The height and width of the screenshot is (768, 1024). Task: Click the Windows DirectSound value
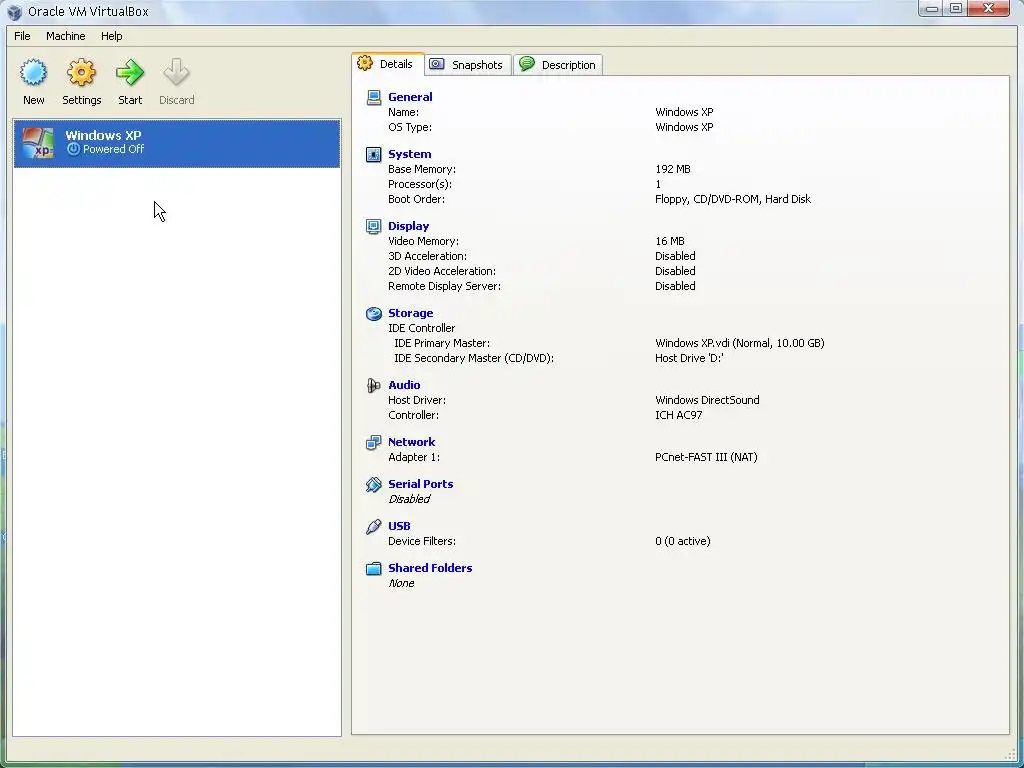click(x=707, y=400)
